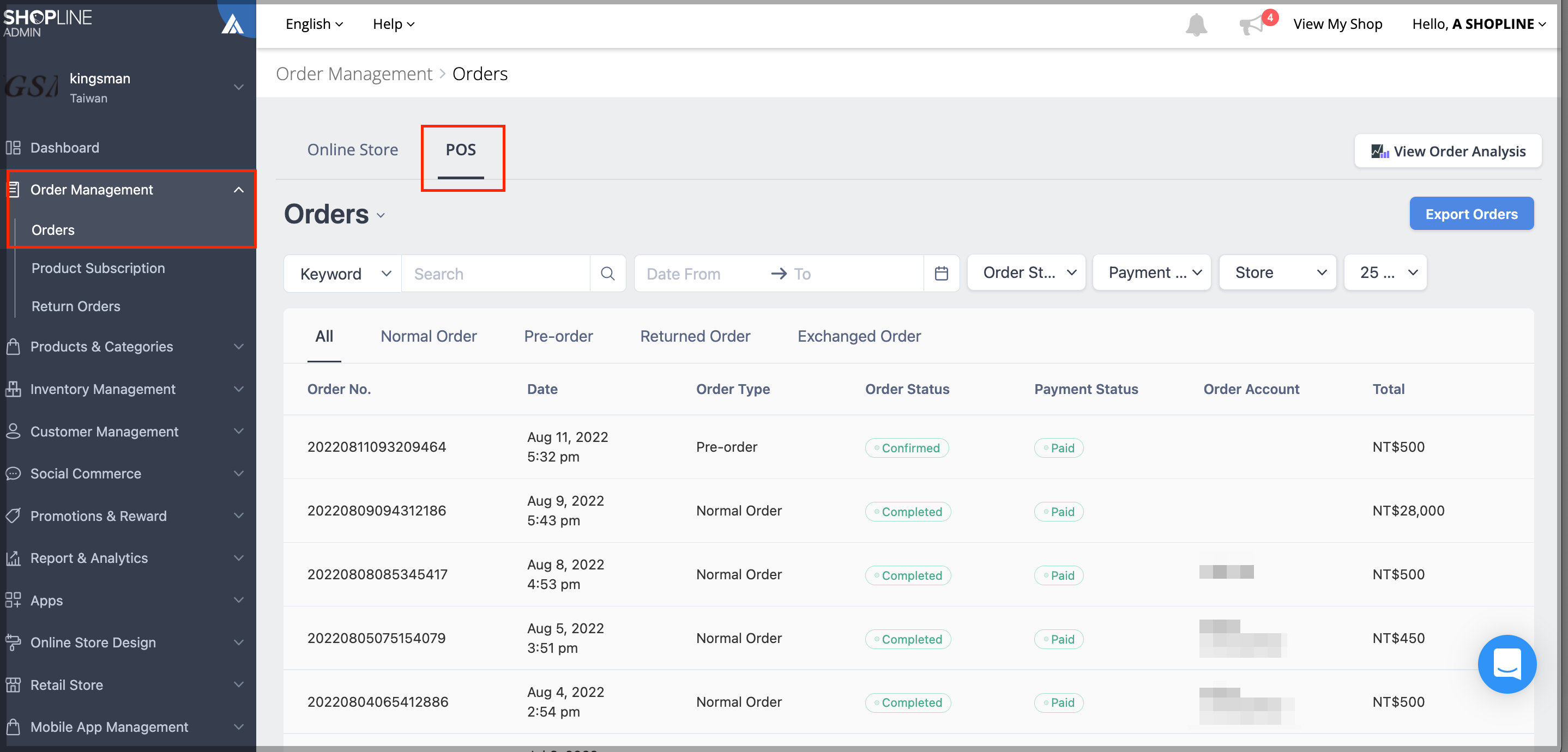
Task: Open order 20220805075154079
Action: click(x=376, y=639)
